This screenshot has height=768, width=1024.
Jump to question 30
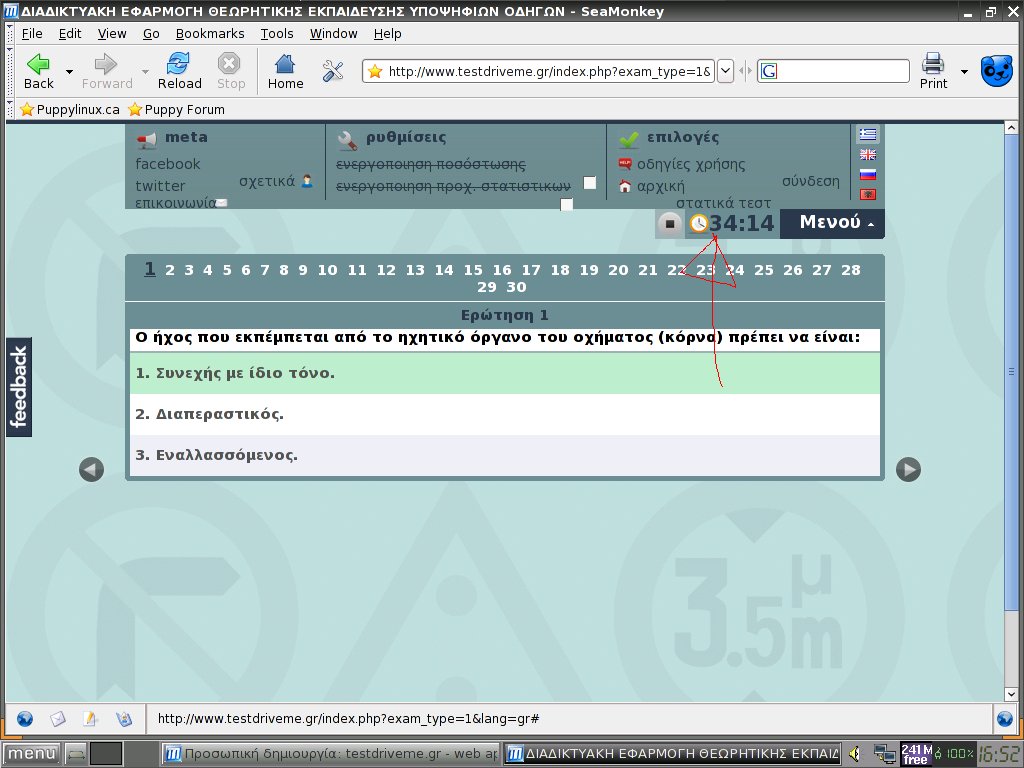pyautogui.click(x=516, y=287)
